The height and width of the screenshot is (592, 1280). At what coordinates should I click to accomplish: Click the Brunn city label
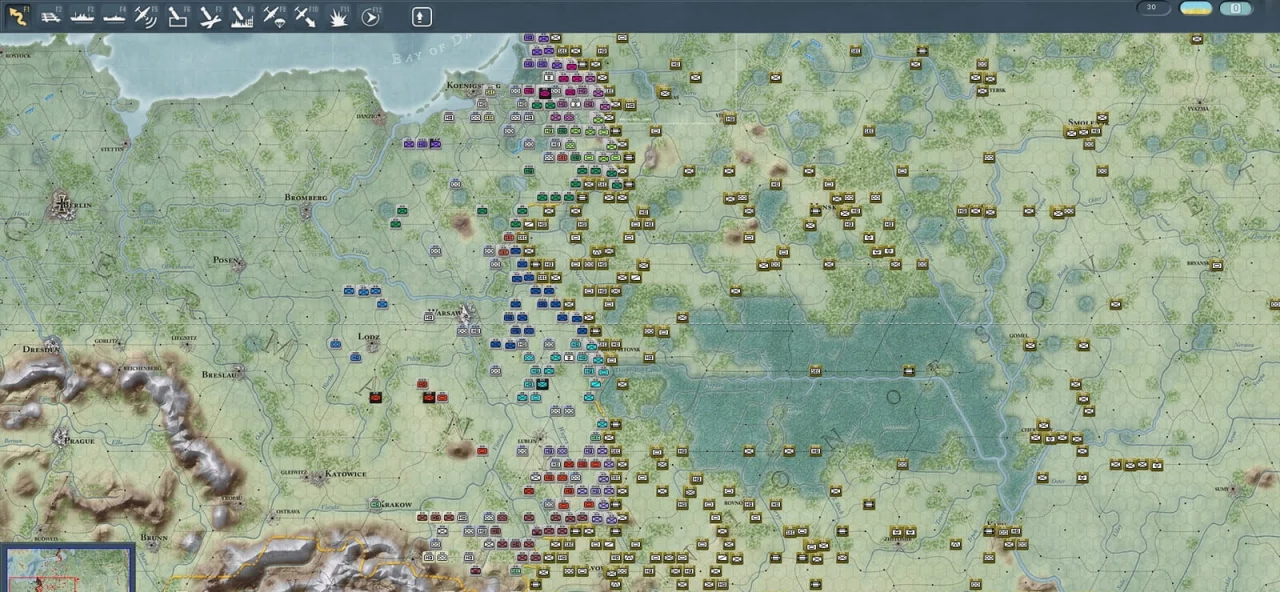pyautogui.click(x=154, y=538)
